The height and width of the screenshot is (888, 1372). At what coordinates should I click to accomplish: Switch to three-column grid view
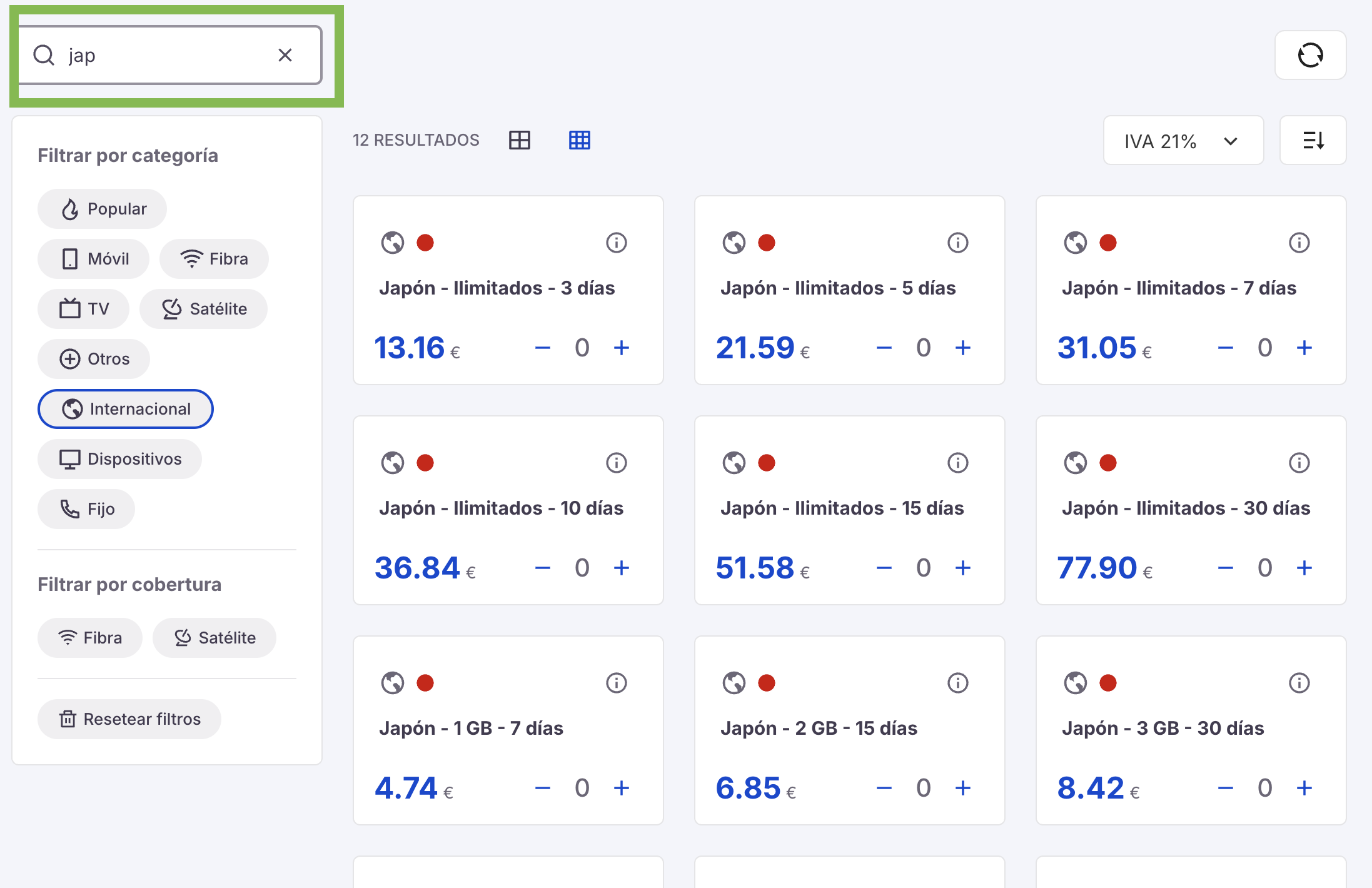click(579, 140)
